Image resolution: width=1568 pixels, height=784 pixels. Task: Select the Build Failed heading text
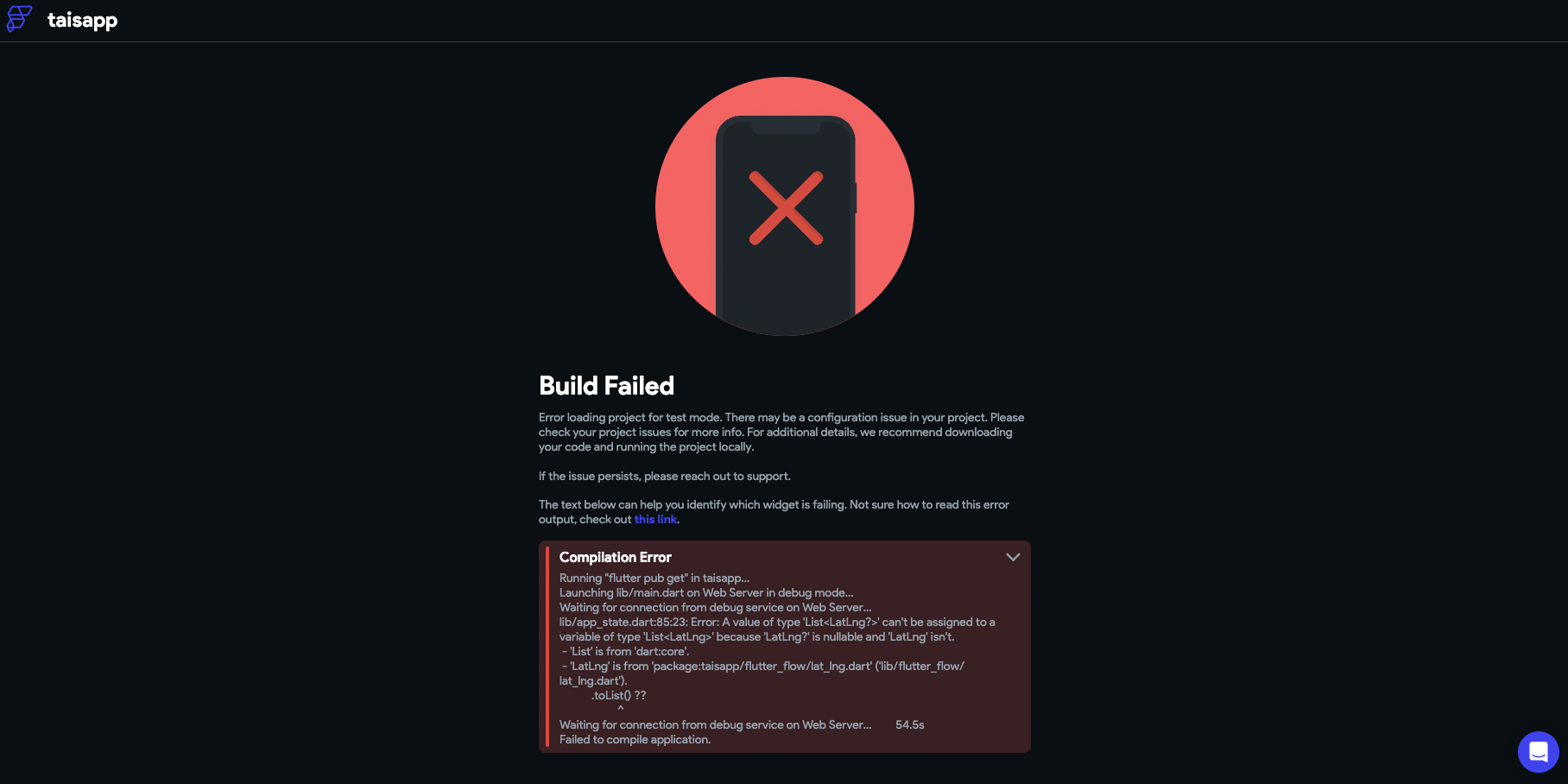(x=606, y=386)
